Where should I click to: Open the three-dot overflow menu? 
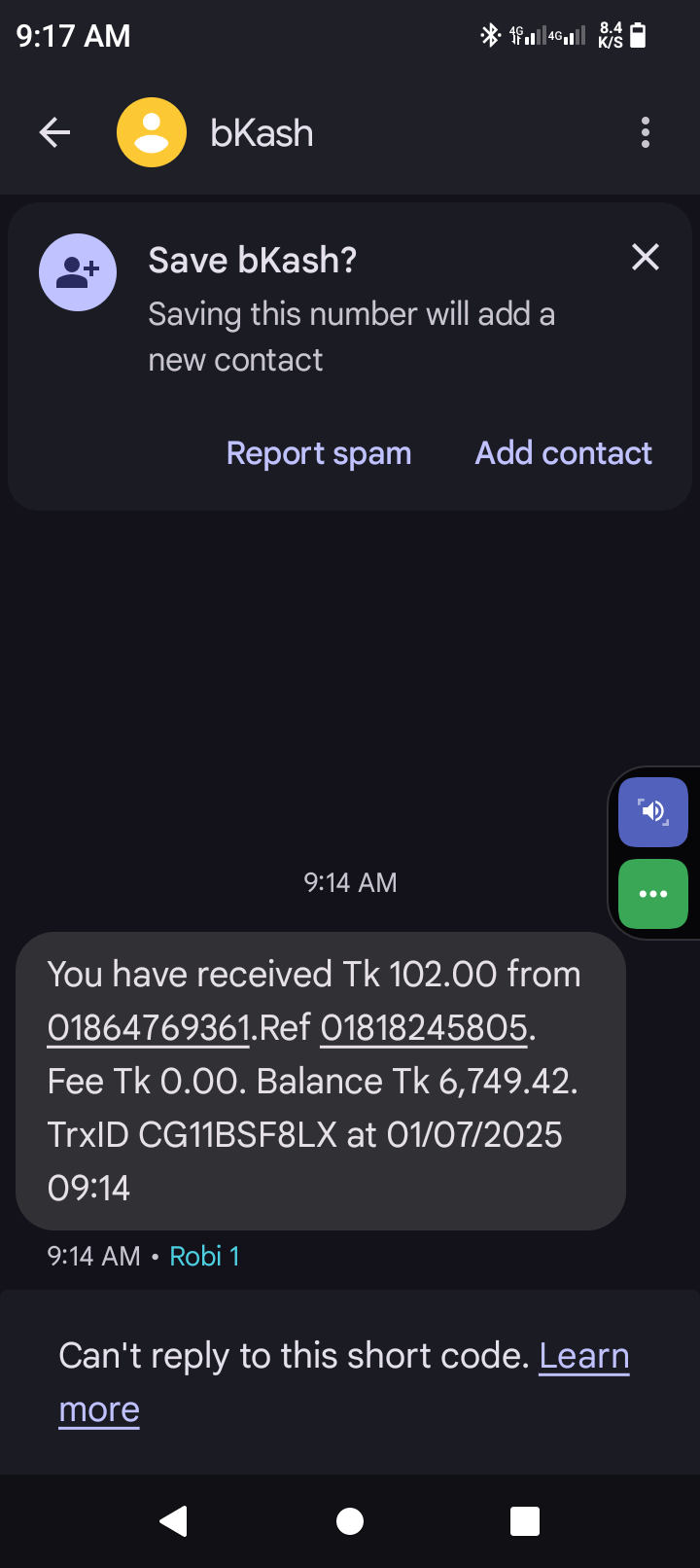(x=645, y=132)
